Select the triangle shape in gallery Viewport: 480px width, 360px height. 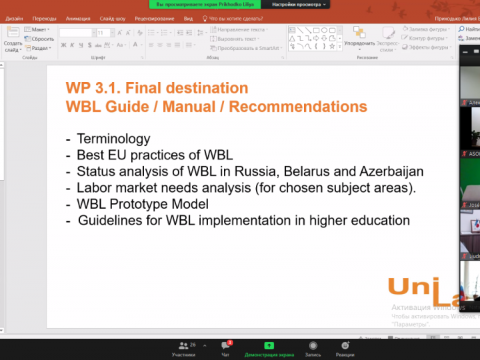pos(292,38)
